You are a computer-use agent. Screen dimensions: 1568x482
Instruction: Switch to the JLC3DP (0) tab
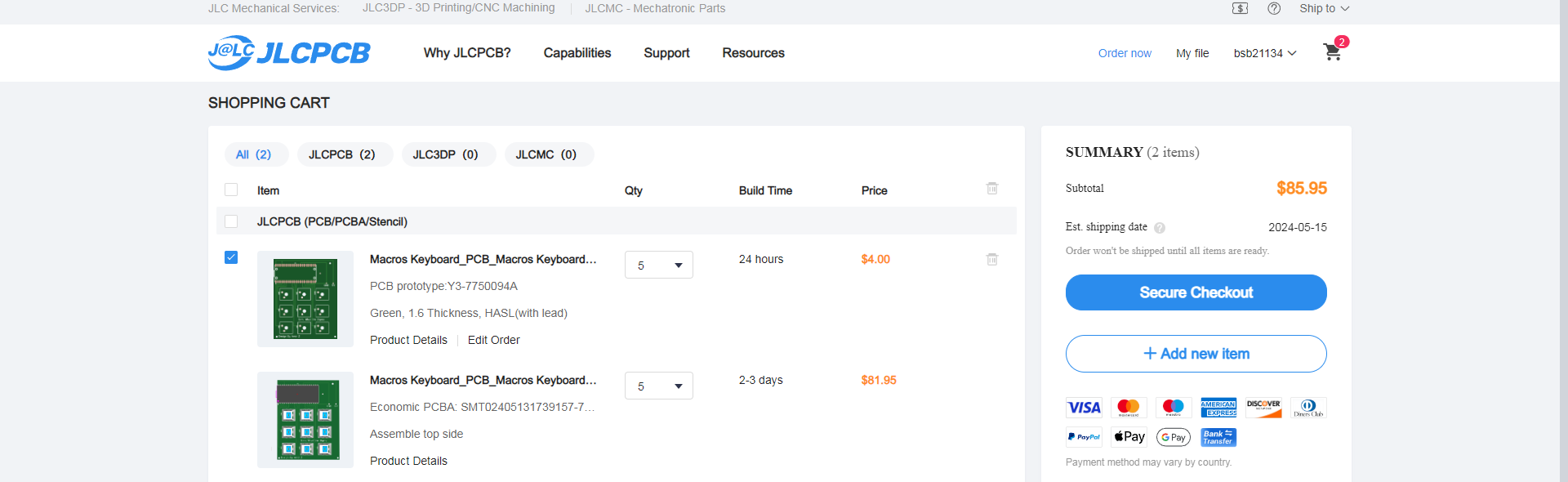pos(448,154)
